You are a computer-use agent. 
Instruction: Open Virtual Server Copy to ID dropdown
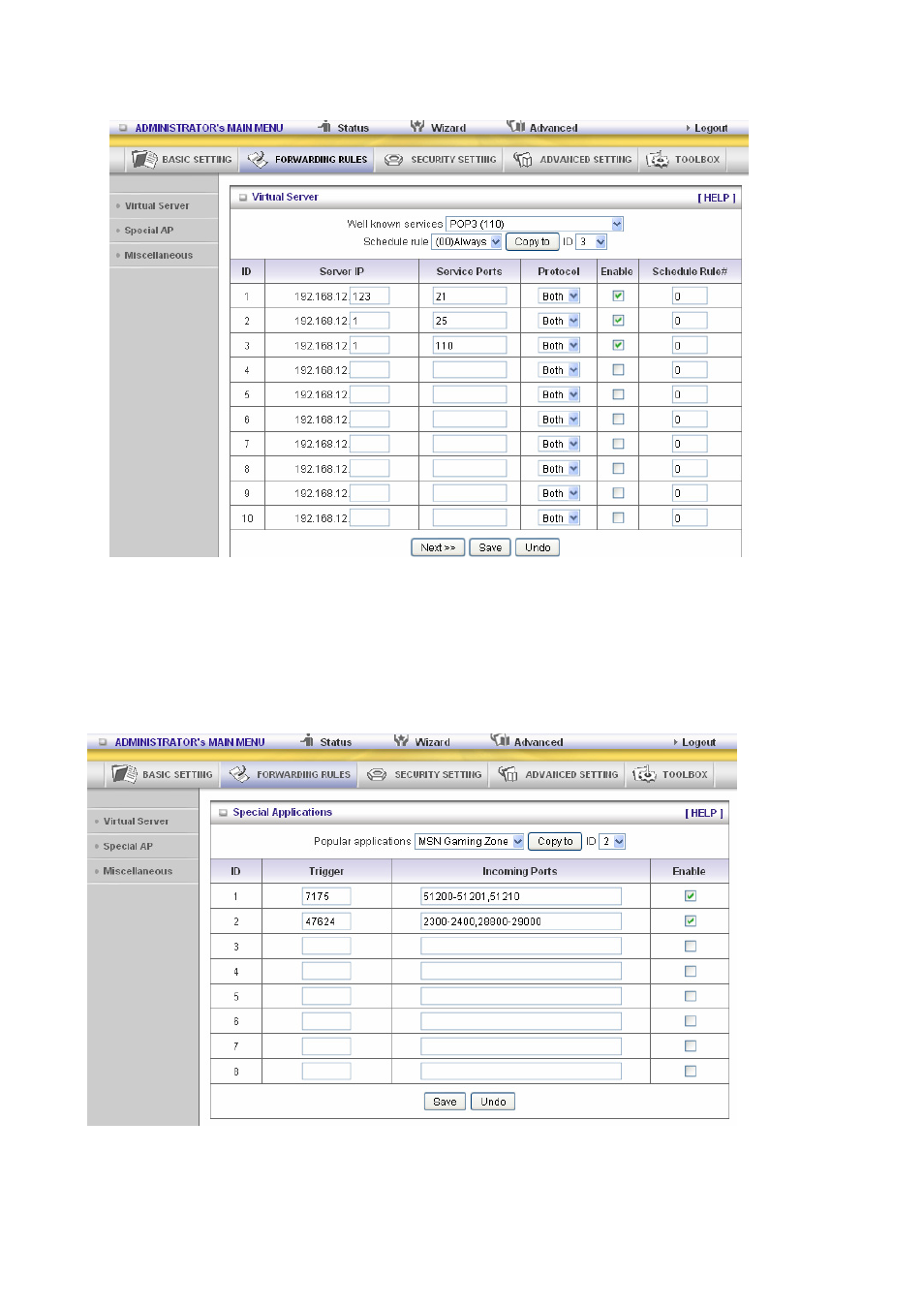click(x=592, y=242)
